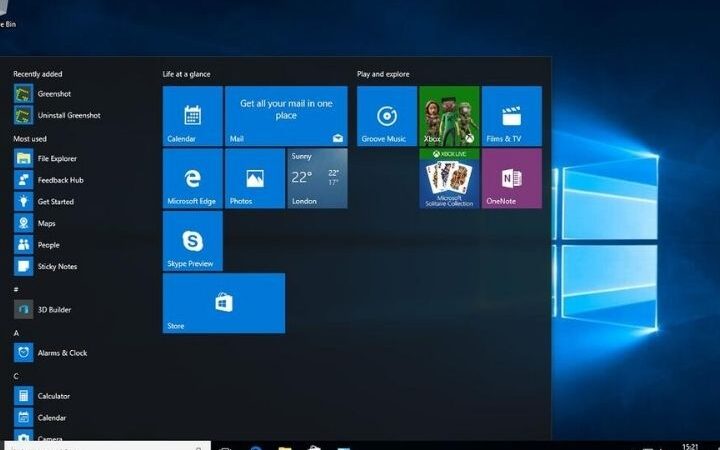The image size is (720, 450).
Task: Click the # letter header in app list
Action: tap(16, 289)
